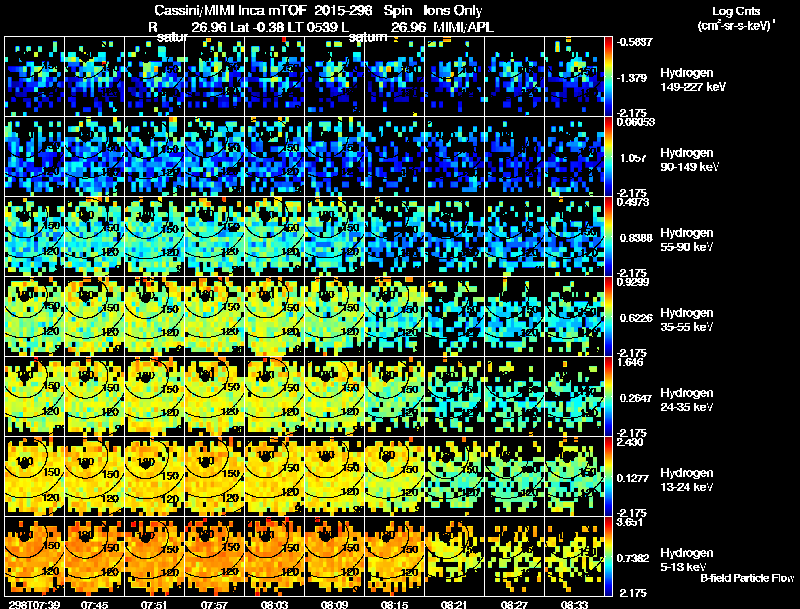Click the 'Hydrogen 149-227 keV' row label
Viewport: 800px width, 609px height.
pyautogui.click(x=692, y=80)
